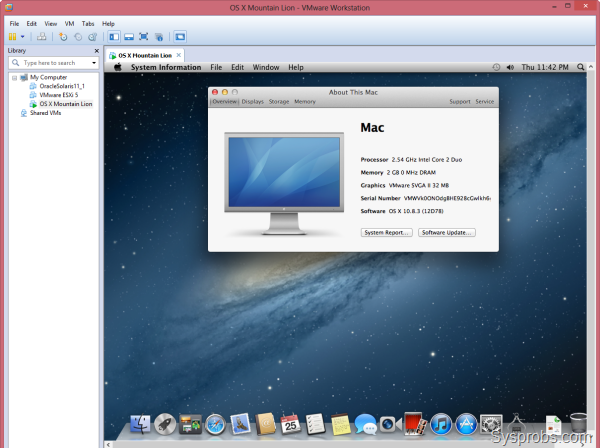Open the VMware File menu
The height and width of the screenshot is (448, 600).
14,24
